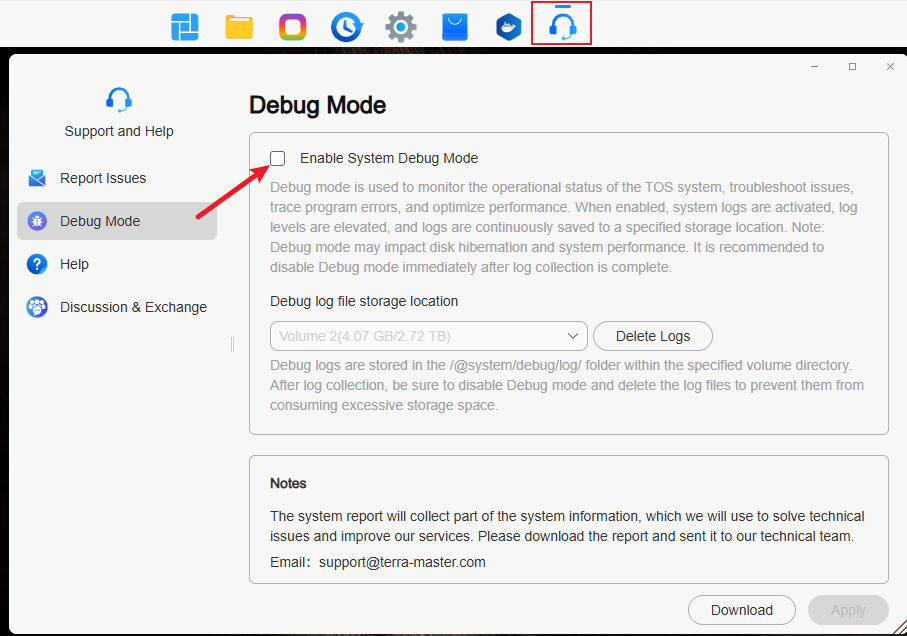Click the Download button
Viewport: 907px width, 636px height.
coord(742,610)
